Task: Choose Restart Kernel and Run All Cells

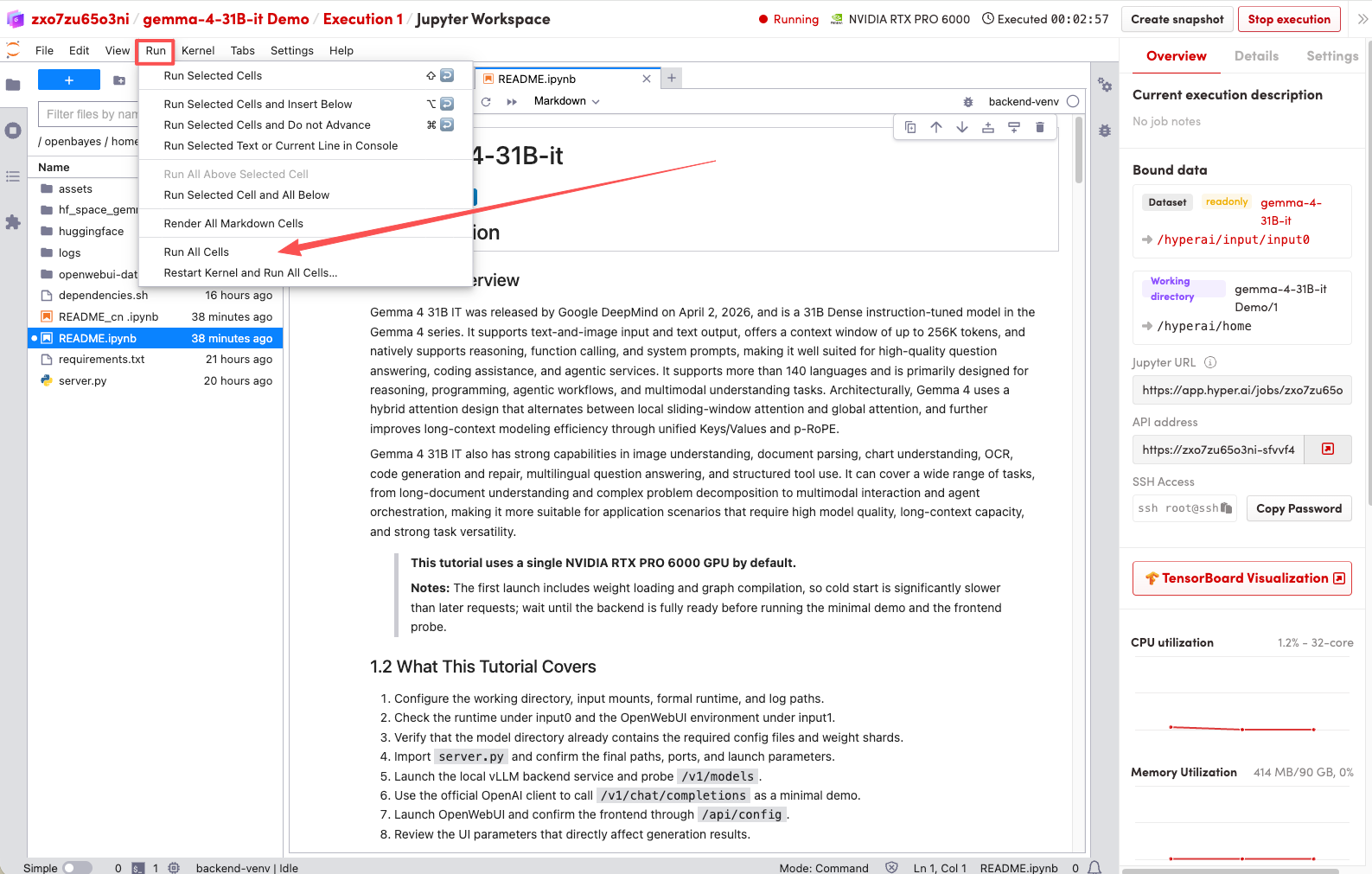Action: (250, 273)
